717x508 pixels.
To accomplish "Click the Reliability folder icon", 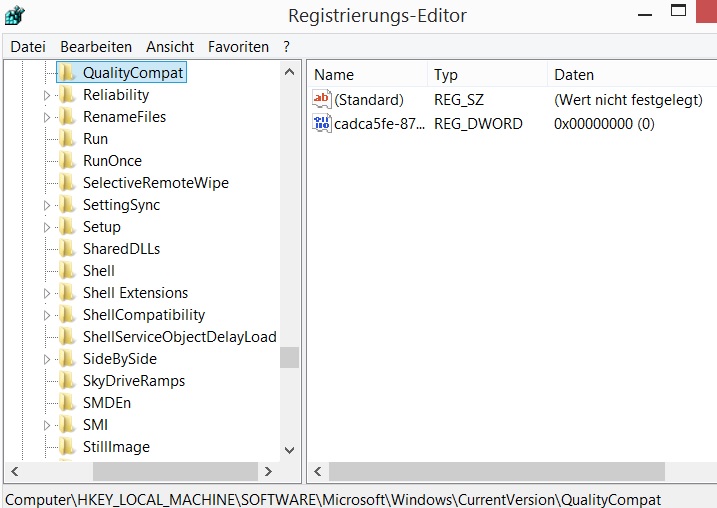I will click(68, 95).
